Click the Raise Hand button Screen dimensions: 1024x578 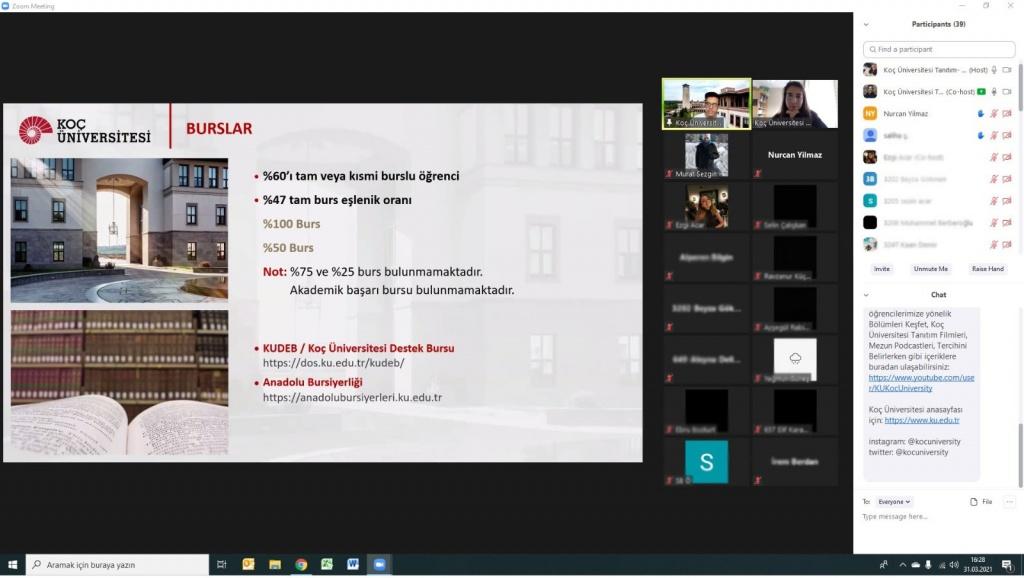click(987, 269)
